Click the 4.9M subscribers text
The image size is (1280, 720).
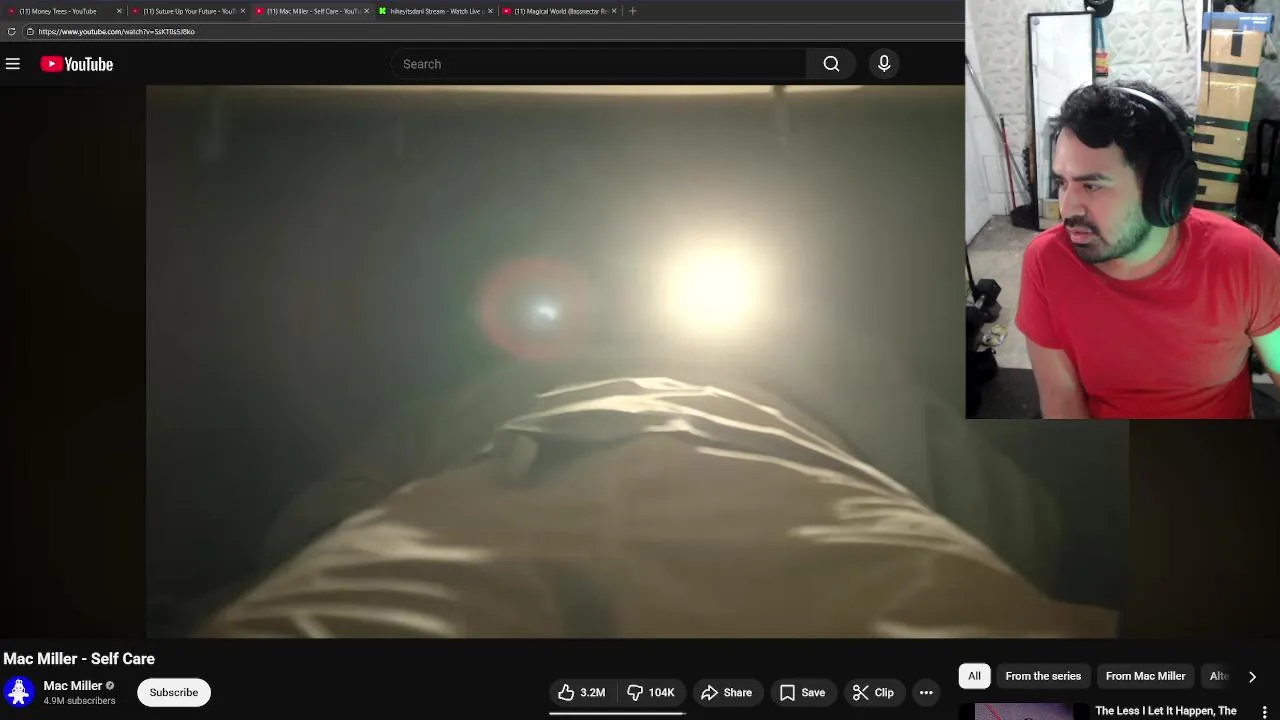[x=79, y=701]
